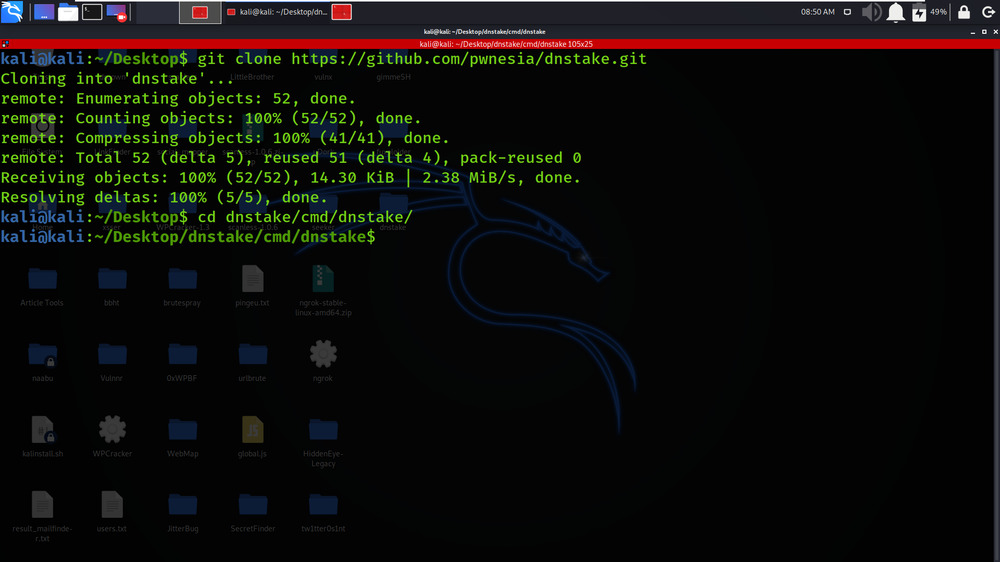Image resolution: width=1000 pixels, height=562 pixels.
Task: Click the terminal window title text
Action: [x=484, y=31]
